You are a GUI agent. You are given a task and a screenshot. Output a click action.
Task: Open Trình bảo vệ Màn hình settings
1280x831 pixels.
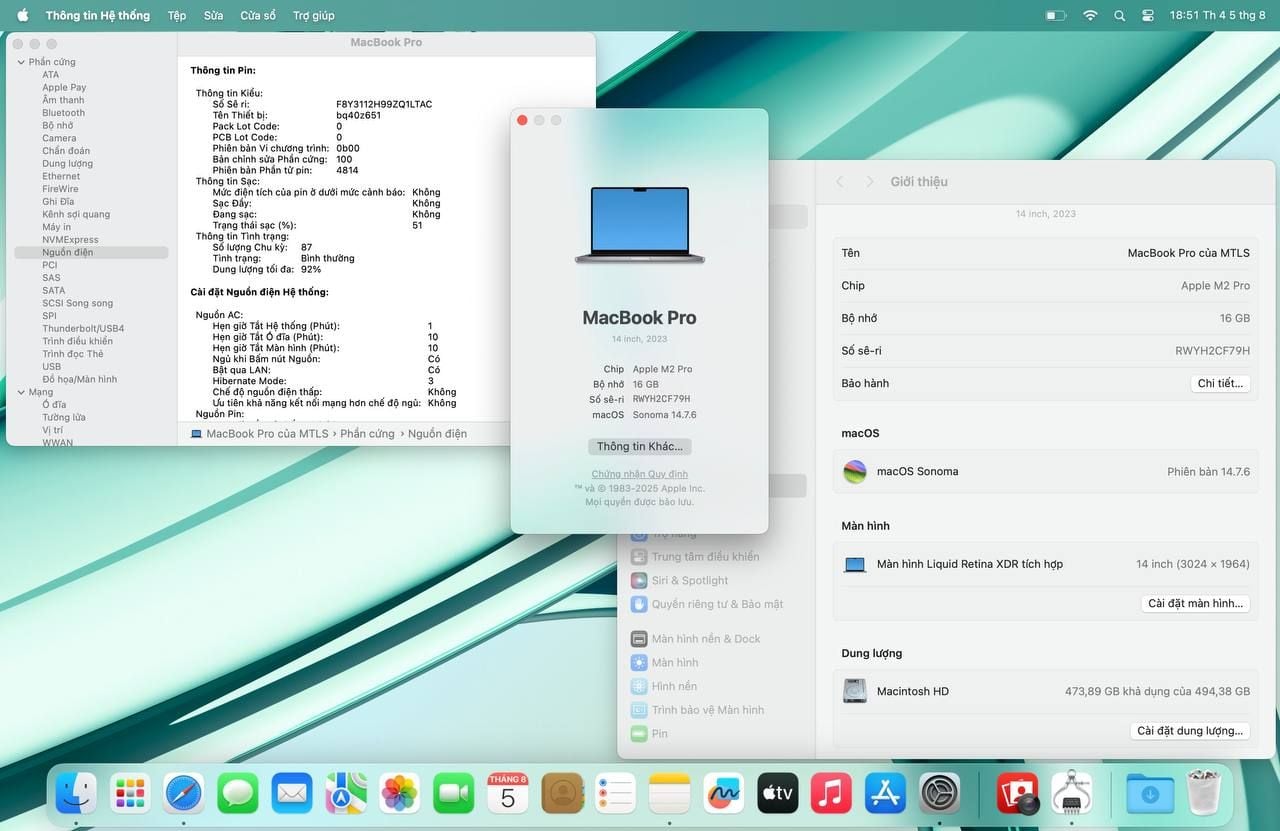point(697,710)
